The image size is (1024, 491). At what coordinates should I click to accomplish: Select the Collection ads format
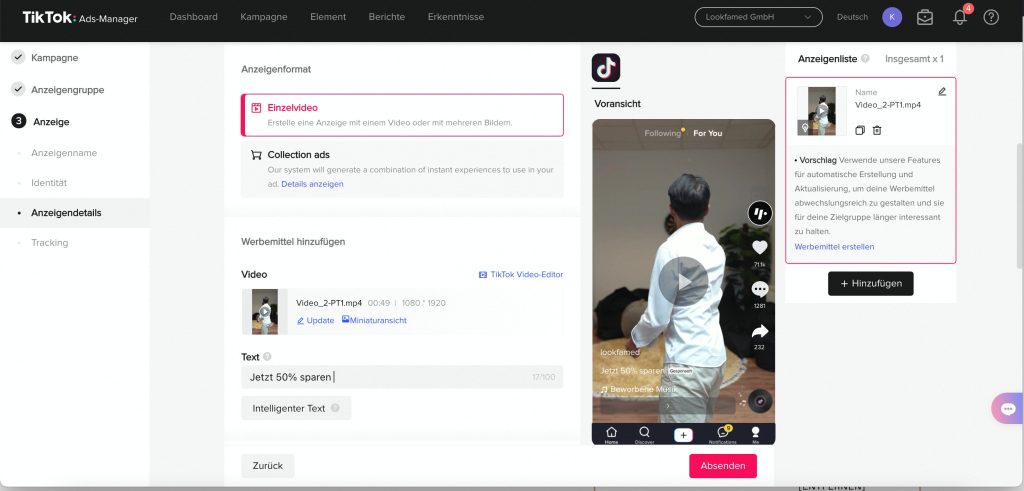tap(402, 168)
